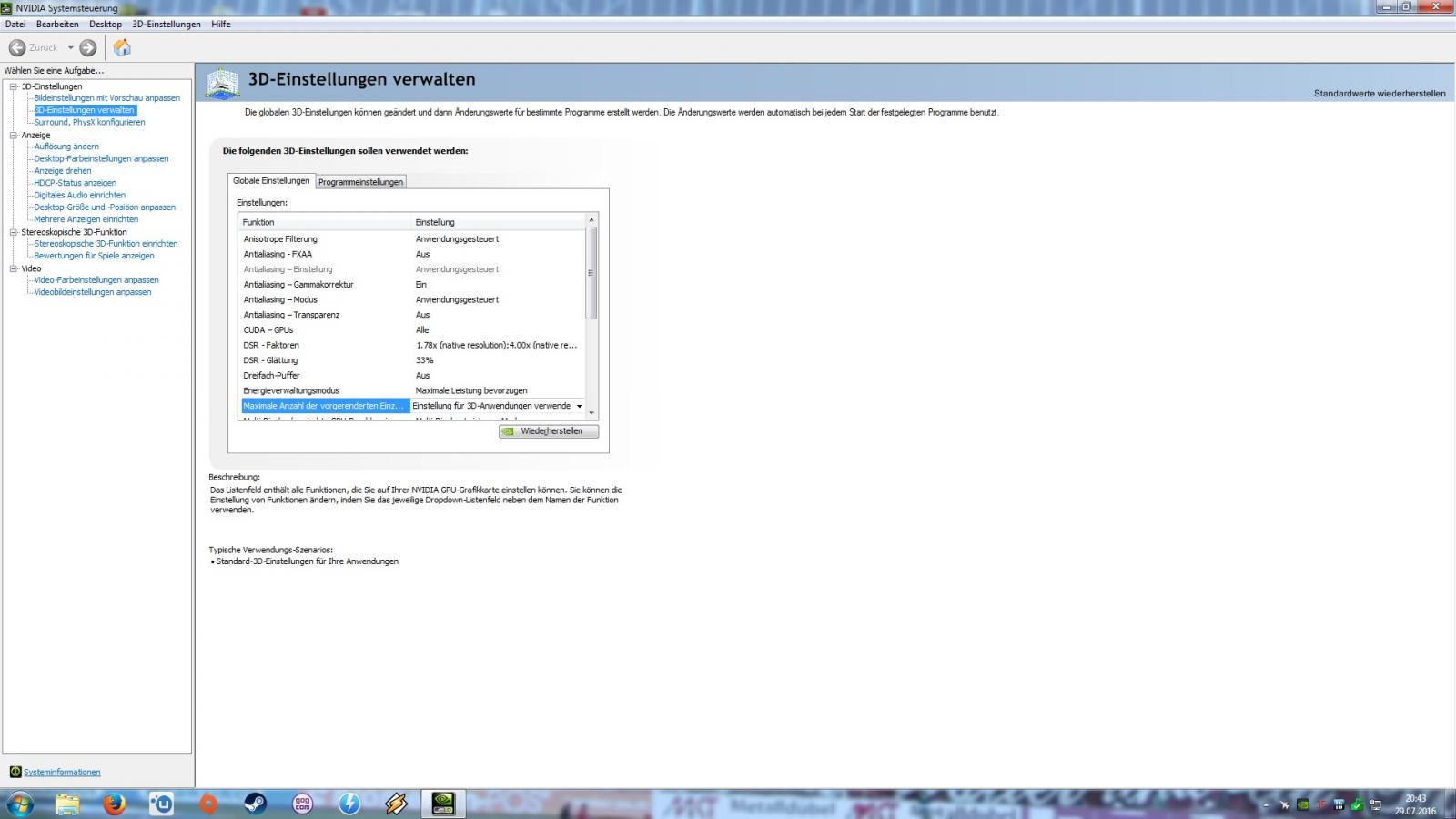Open dropdown for Maximale Anzahl vorgerenderter Einzelbilder

tap(579, 406)
